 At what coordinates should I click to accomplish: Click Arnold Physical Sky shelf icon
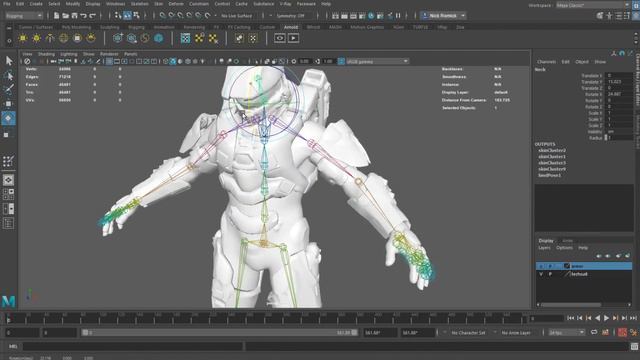tap(91, 38)
